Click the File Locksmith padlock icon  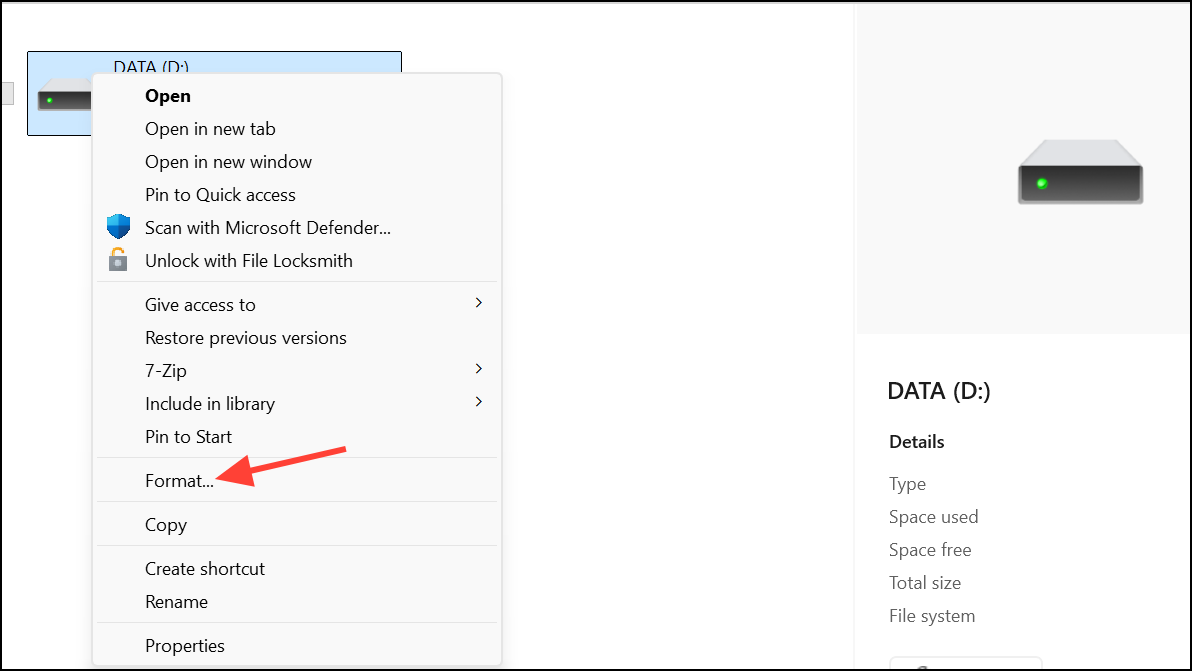(x=118, y=260)
